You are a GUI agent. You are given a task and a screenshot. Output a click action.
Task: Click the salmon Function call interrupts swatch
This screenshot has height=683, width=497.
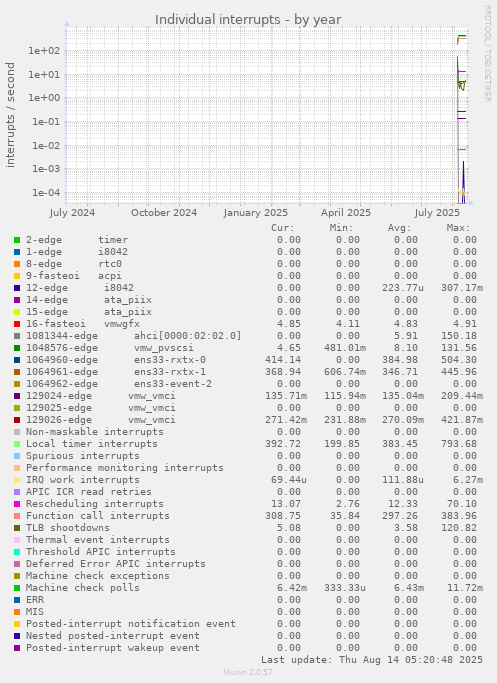[x=17, y=516]
